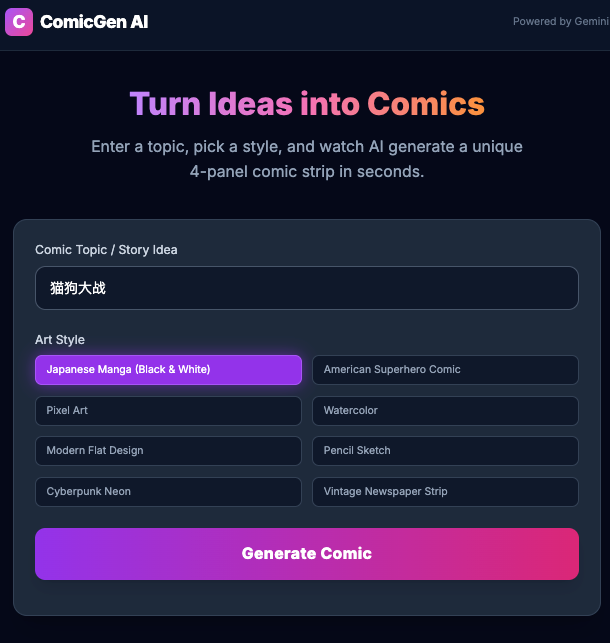Click the ComicGen AI logo icon
610x643 pixels.
pyautogui.click(x=19, y=21)
